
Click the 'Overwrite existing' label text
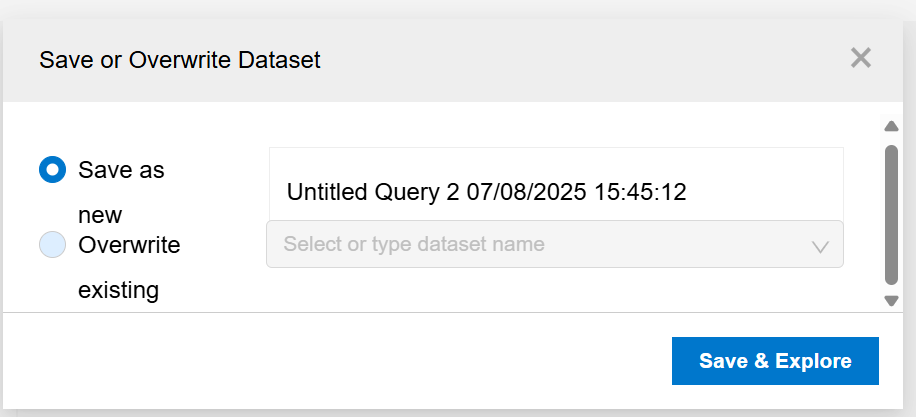pos(129,267)
